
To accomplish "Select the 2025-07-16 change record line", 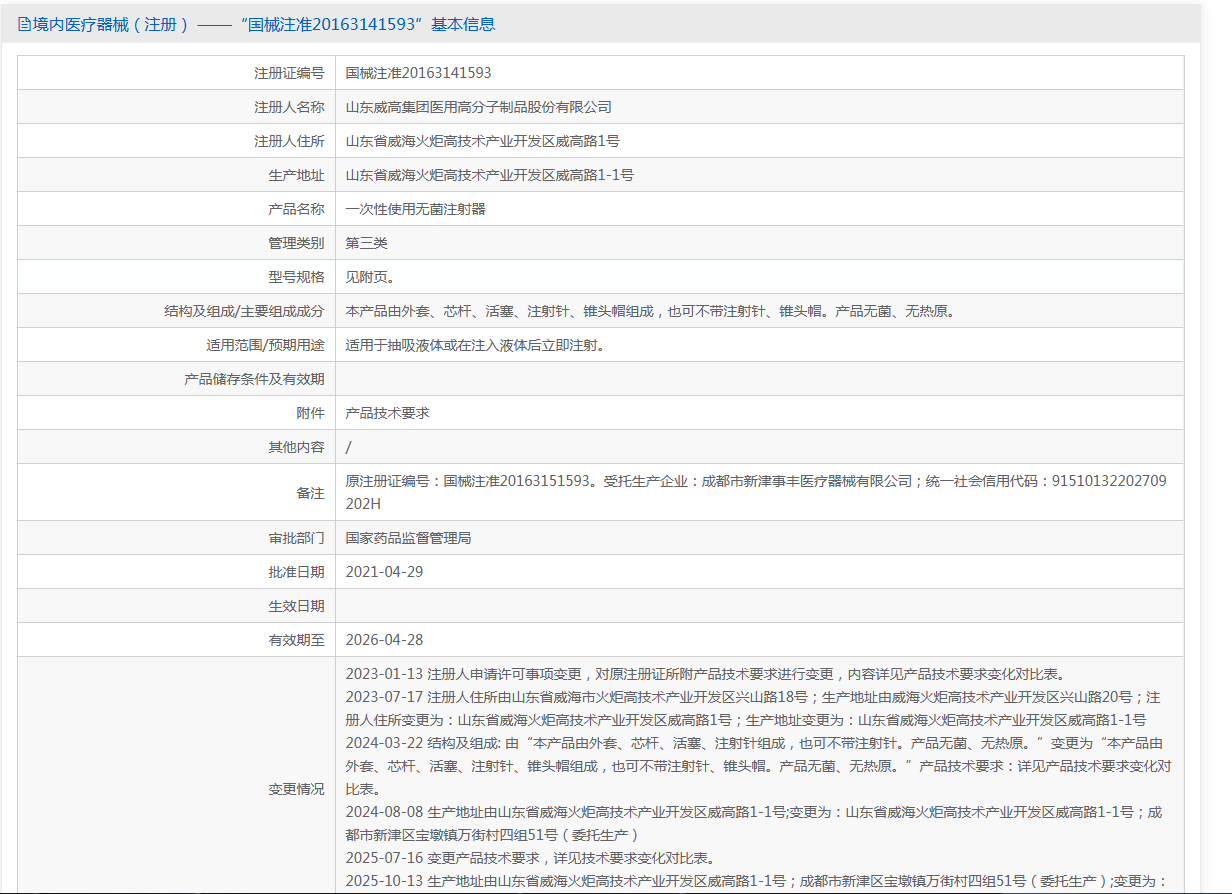I will [x=530, y=858].
